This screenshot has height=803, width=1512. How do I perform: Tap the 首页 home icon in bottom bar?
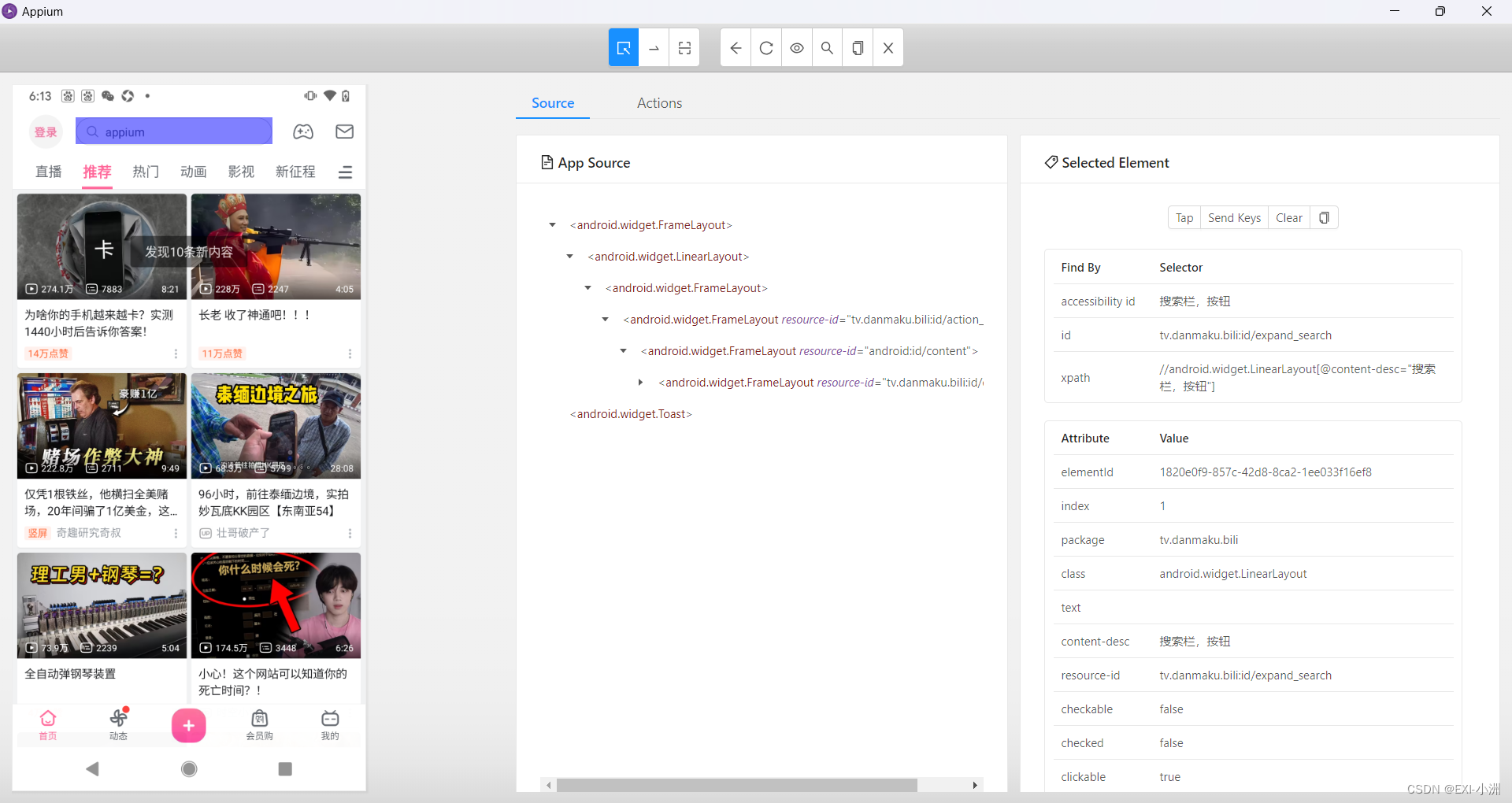[48, 724]
